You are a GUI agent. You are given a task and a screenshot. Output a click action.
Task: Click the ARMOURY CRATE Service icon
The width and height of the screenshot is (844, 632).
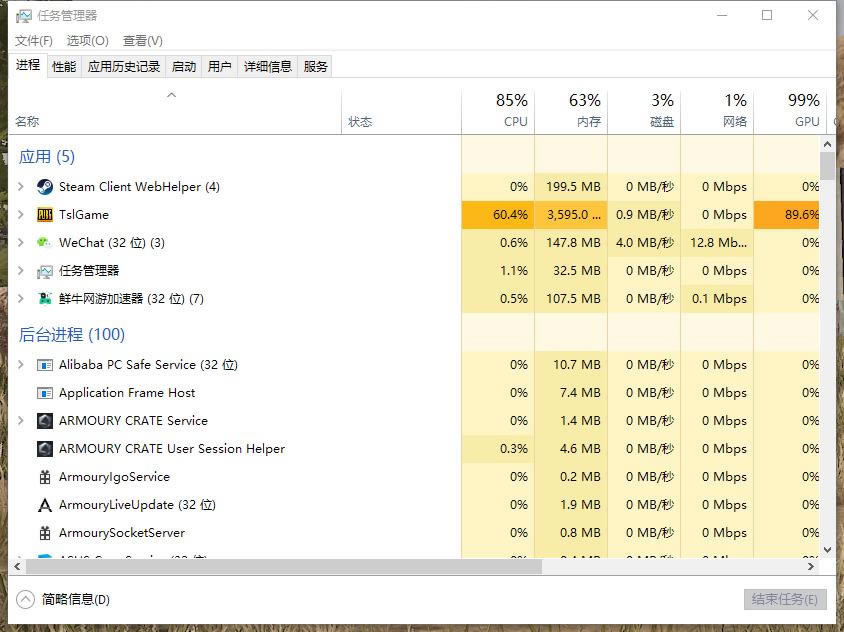45,420
